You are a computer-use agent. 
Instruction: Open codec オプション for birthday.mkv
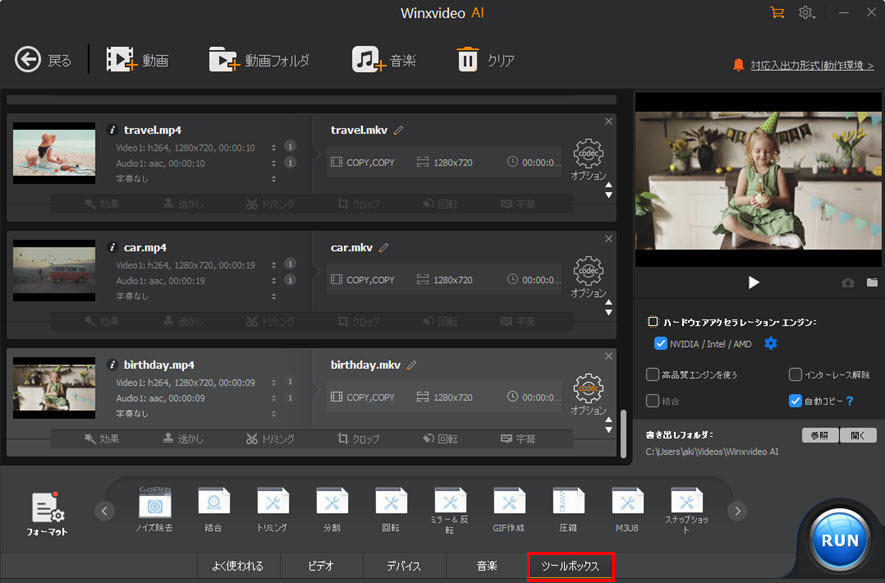coord(588,394)
